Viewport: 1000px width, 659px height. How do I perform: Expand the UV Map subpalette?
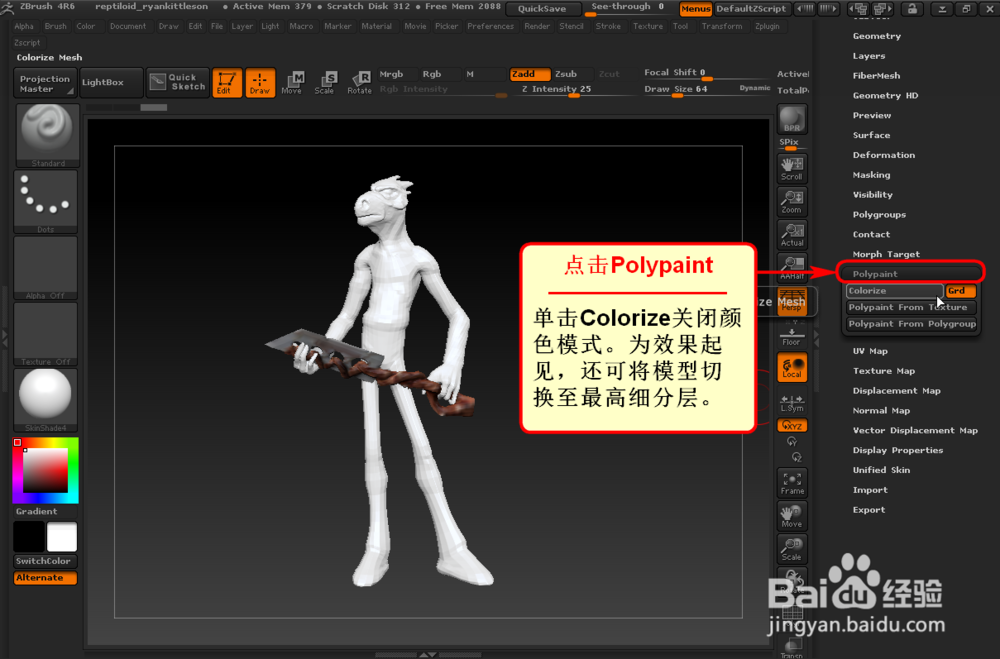click(870, 351)
